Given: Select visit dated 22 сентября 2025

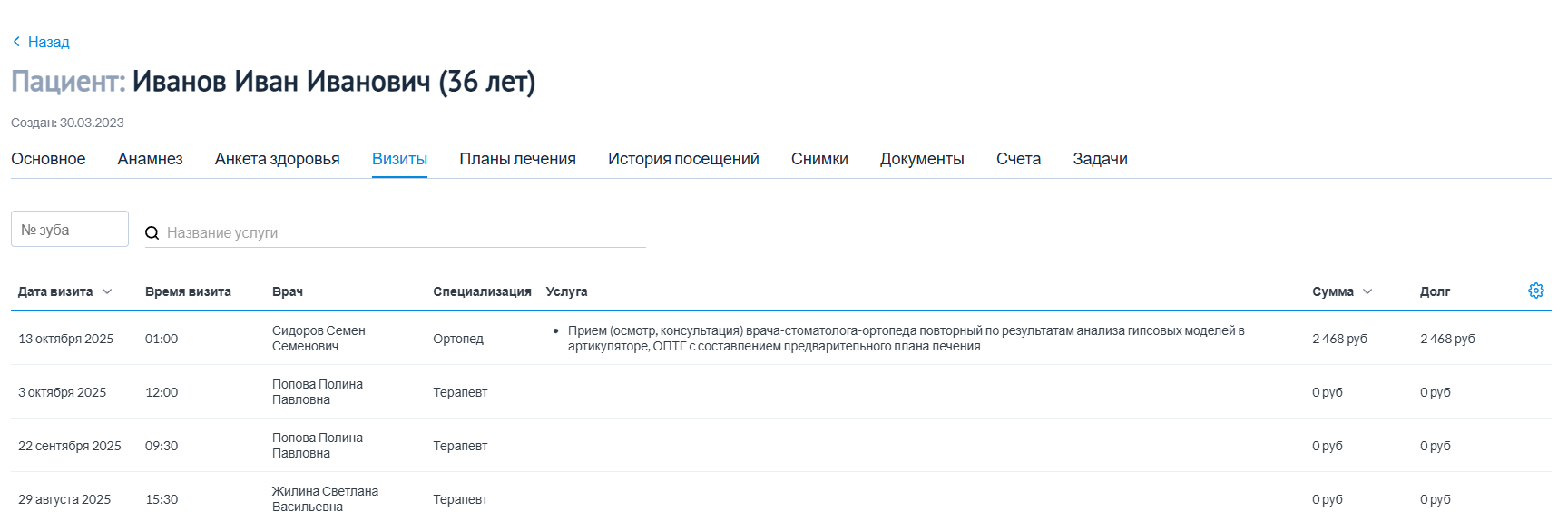Looking at the screenshot, I should 70,446.
